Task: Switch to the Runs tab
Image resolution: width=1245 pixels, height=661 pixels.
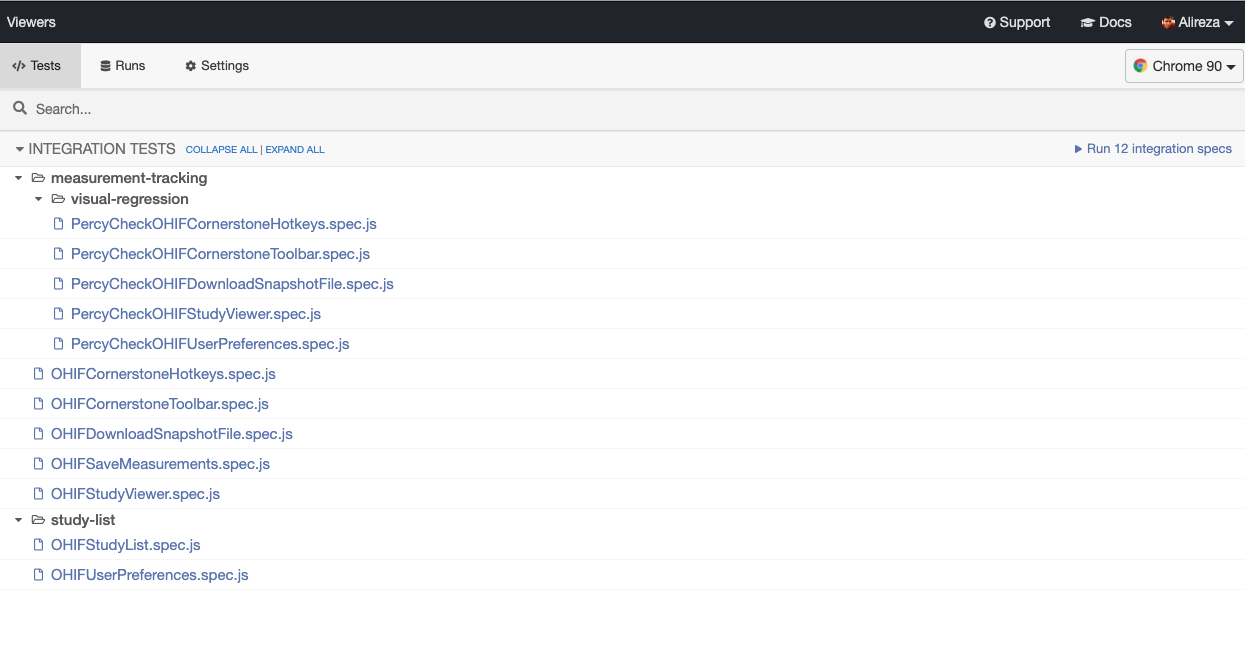Action: (x=122, y=66)
